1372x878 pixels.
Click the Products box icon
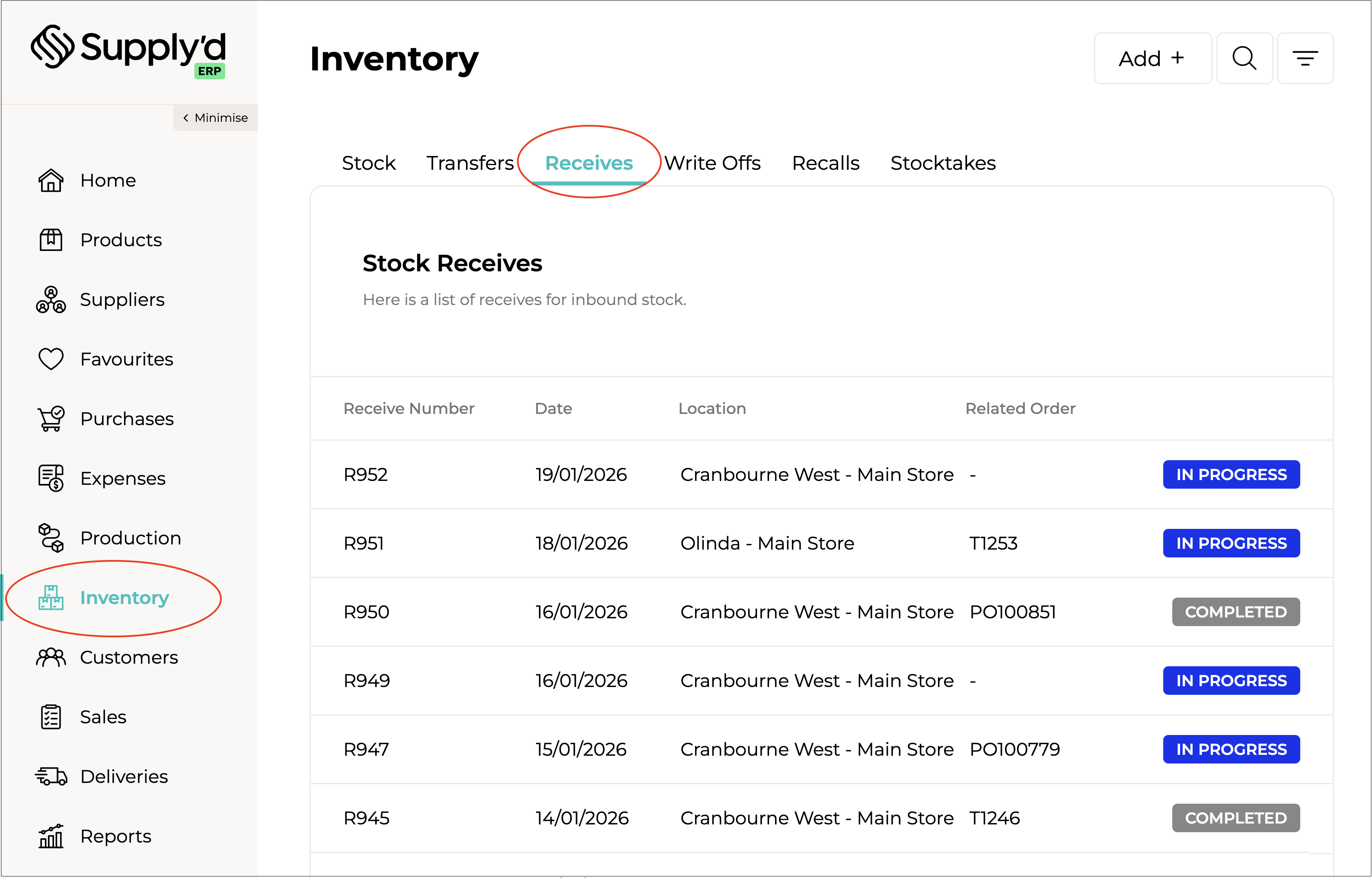click(51, 240)
